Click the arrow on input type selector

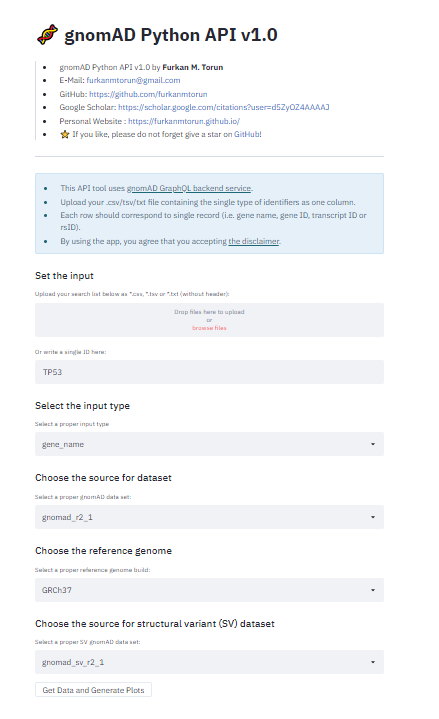(372, 444)
